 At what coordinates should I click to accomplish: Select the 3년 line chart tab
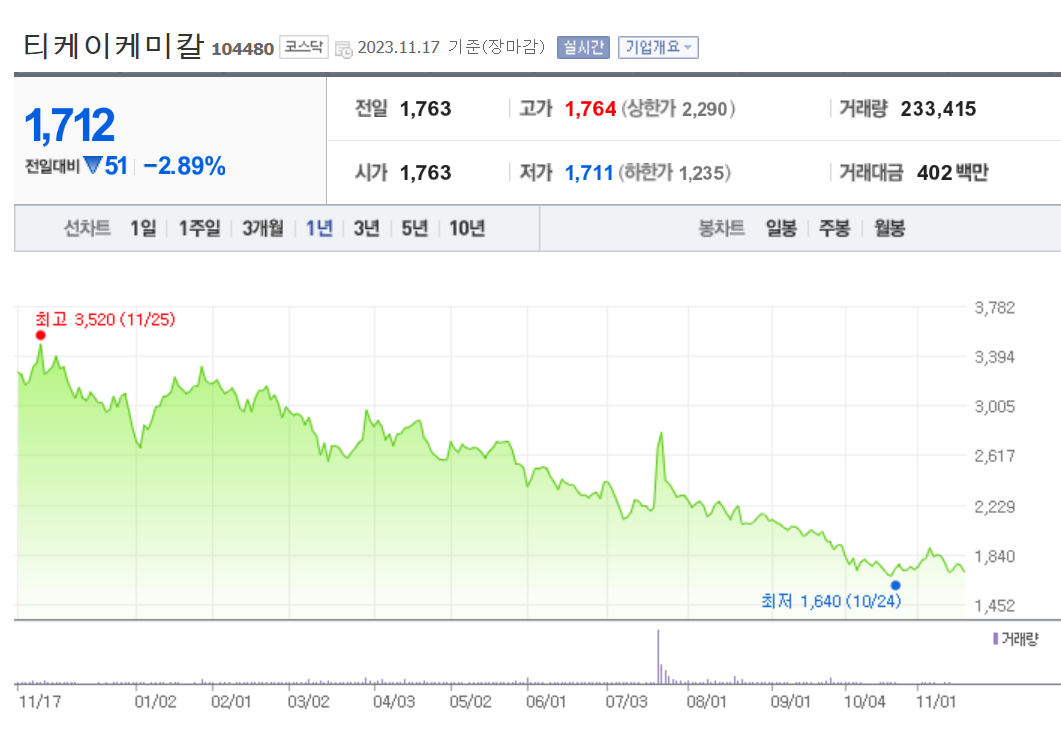(x=366, y=228)
